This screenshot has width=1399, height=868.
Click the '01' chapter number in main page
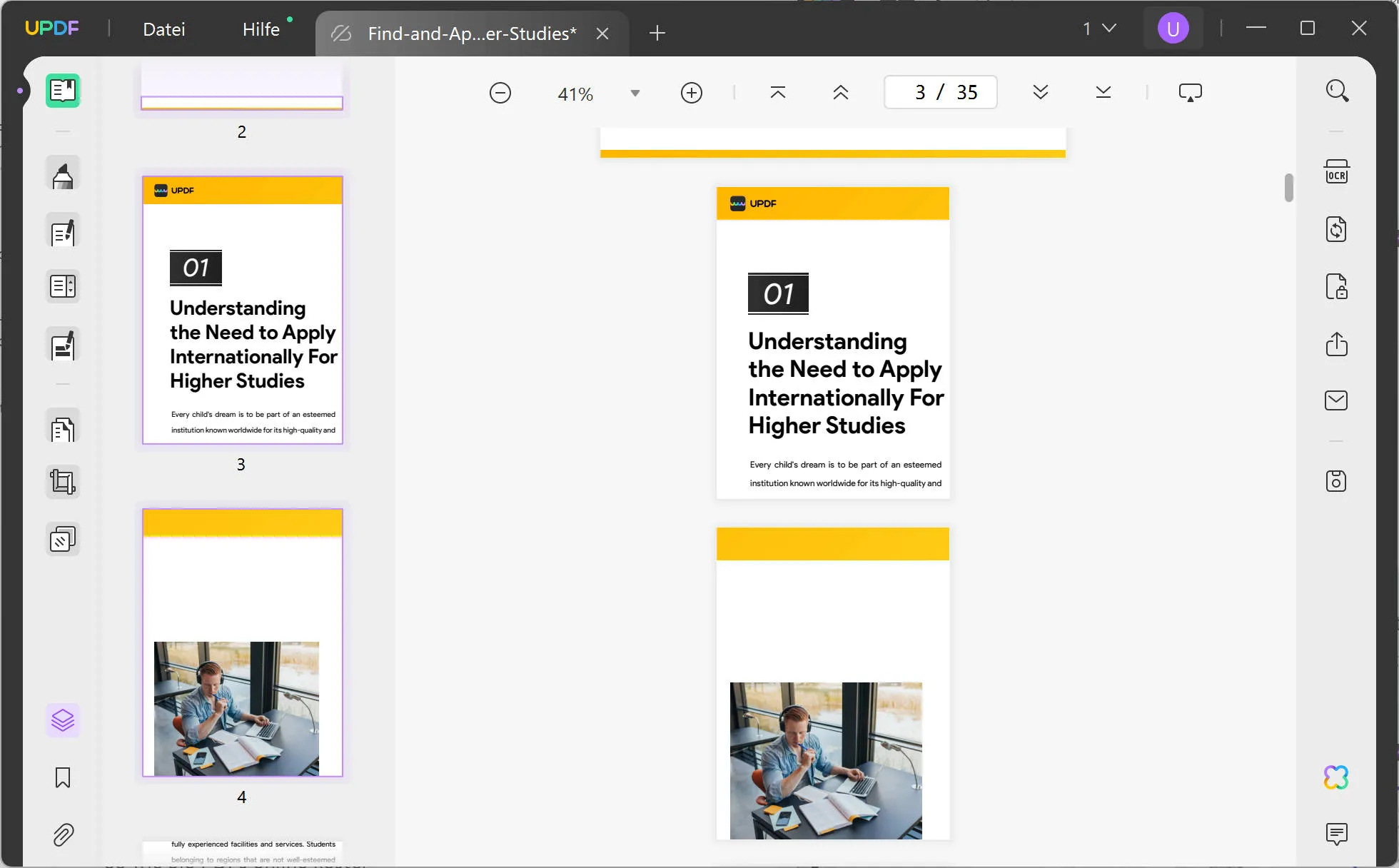(x=778, y=293)
